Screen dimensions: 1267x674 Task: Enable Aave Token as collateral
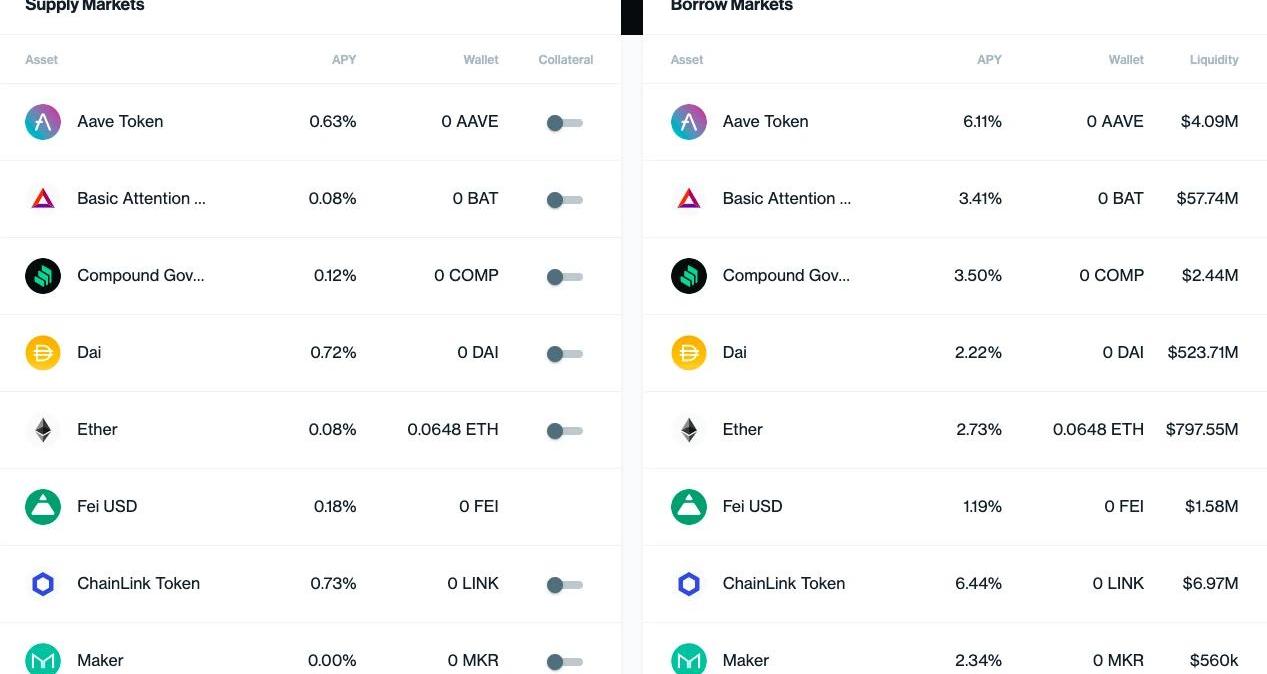[x=564, y=123]
